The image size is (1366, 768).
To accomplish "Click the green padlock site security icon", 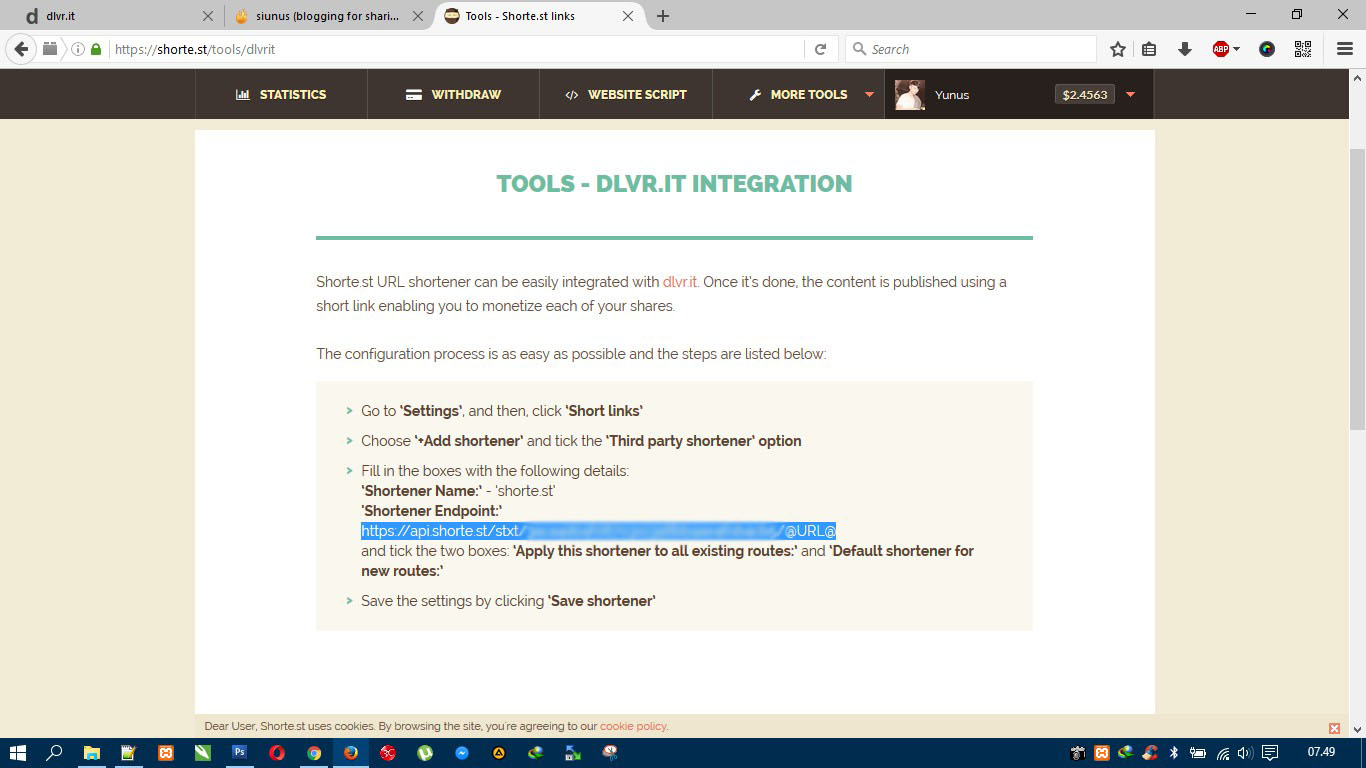I will [x=96, y=49].
